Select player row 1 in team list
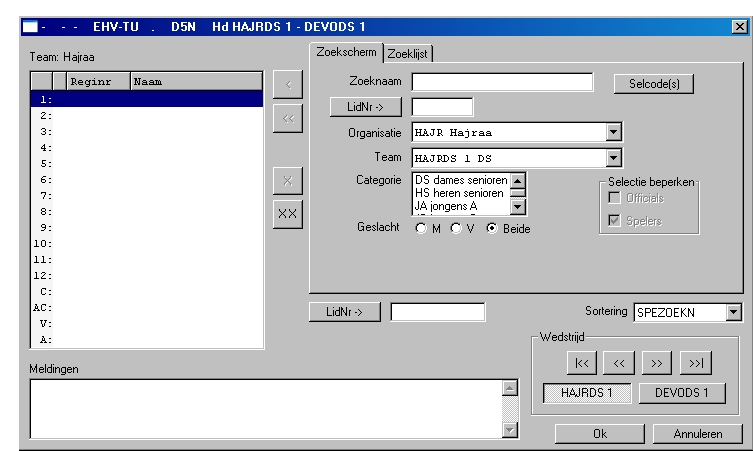 coord(147,99)
